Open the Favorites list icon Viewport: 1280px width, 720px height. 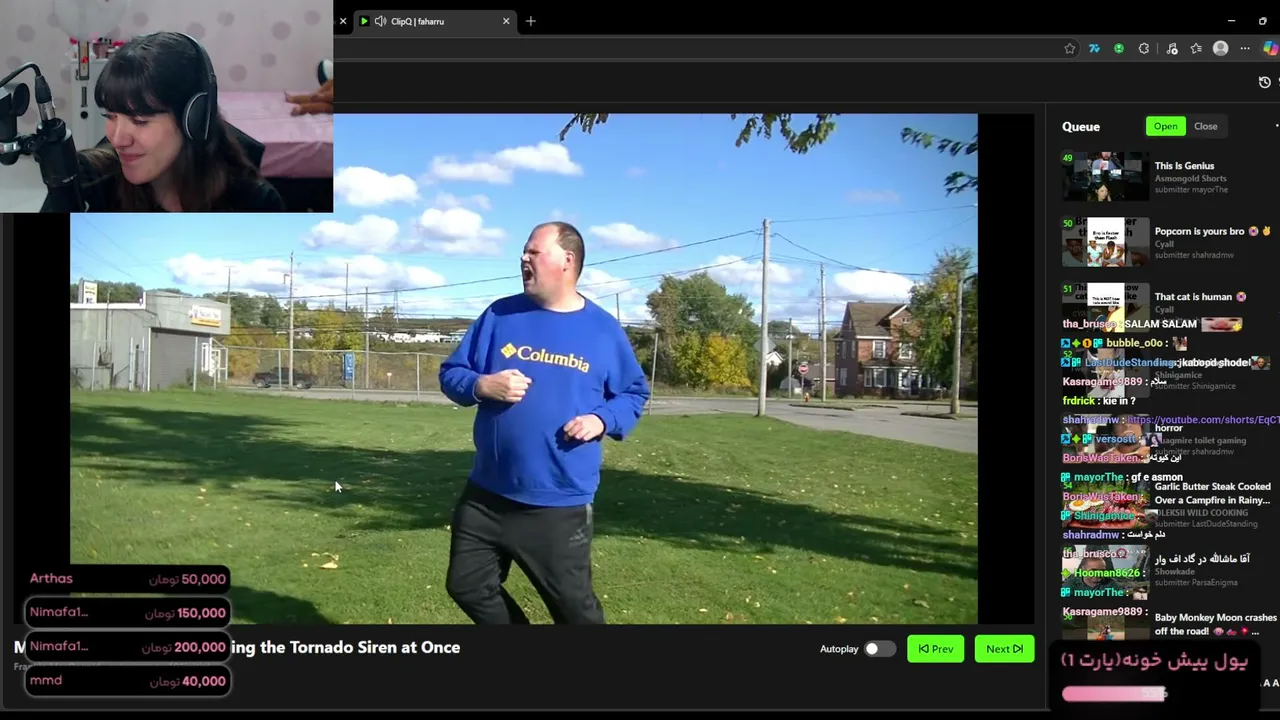[1196, 48]
